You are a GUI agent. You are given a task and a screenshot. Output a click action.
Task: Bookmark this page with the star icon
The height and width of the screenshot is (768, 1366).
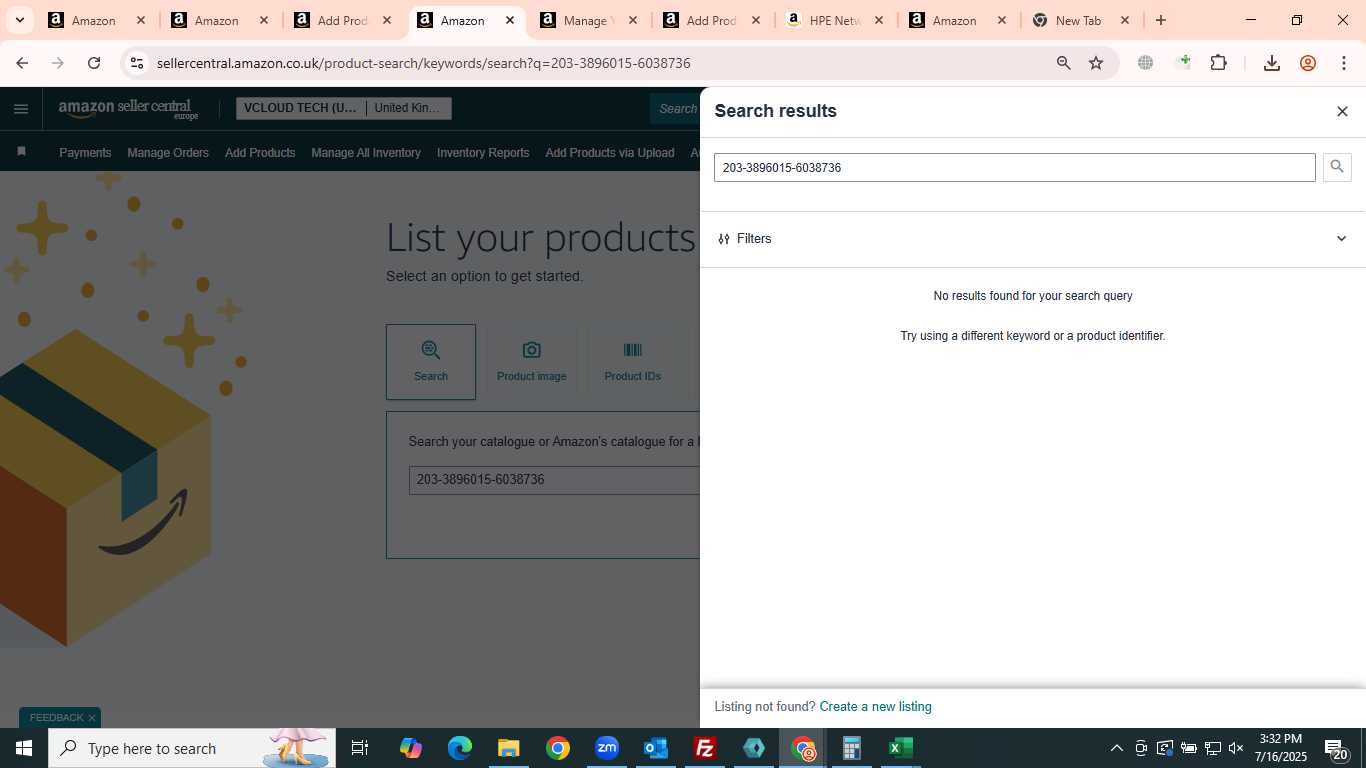tap(1096, 63)
